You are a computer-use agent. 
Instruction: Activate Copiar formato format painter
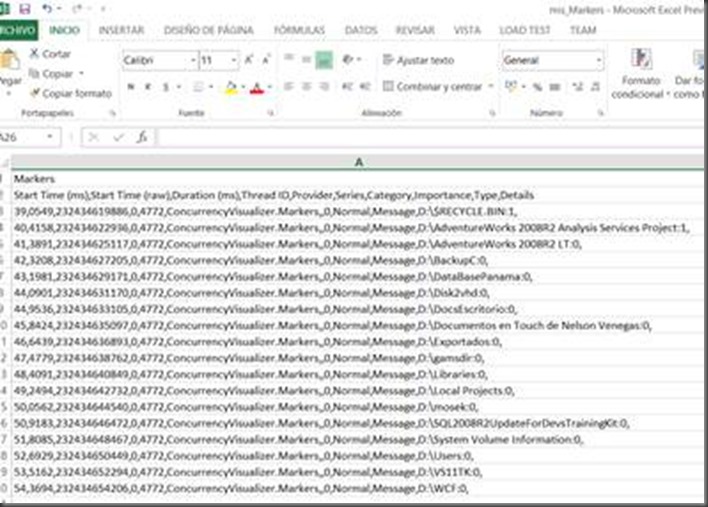pos(70,93)
